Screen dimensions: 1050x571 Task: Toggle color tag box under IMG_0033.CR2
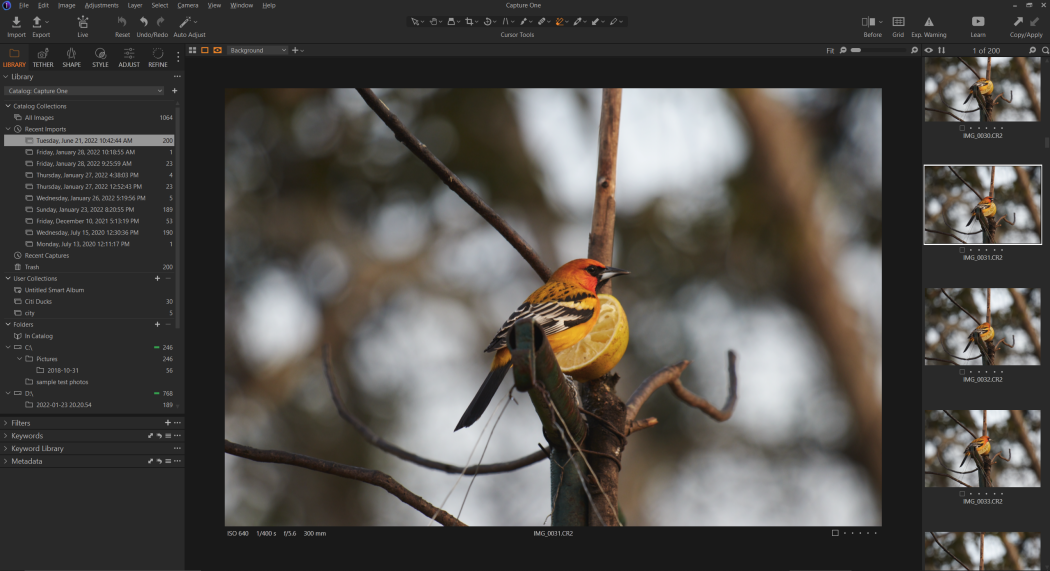tap(962, 494)
